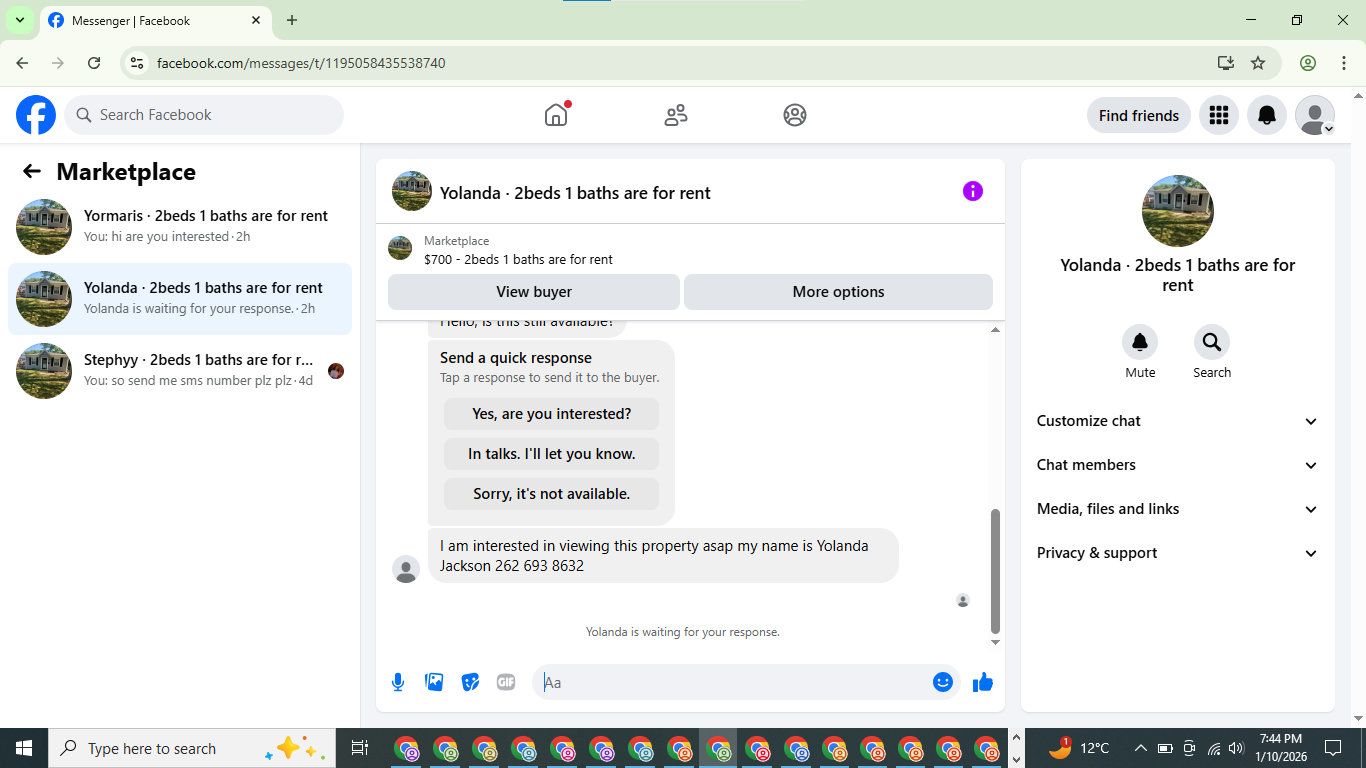Send quick reply 'Yes, are you interested?'
This screenshot has width=1366, height=768.
(x=552, y=414)
